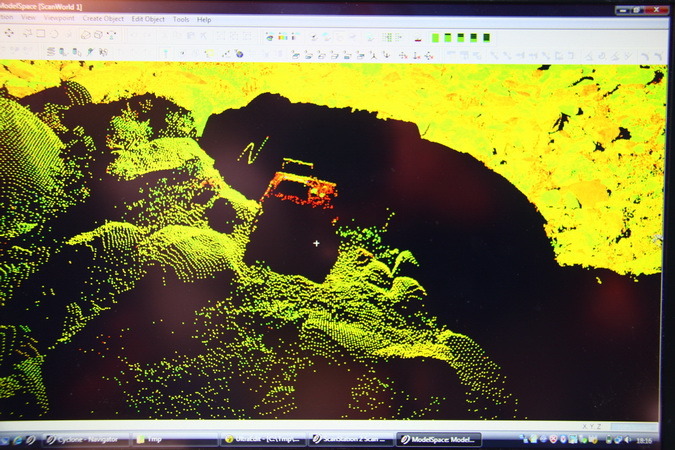
Task: Click the red minus icon in top toolbar
Action: (x=417, y=39)
